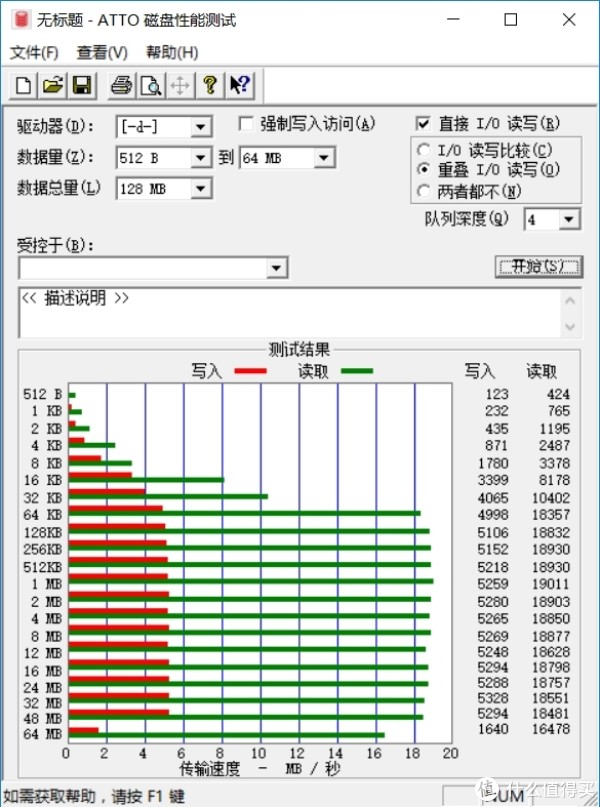Click the 512 B row label

(x=43, y=394)
